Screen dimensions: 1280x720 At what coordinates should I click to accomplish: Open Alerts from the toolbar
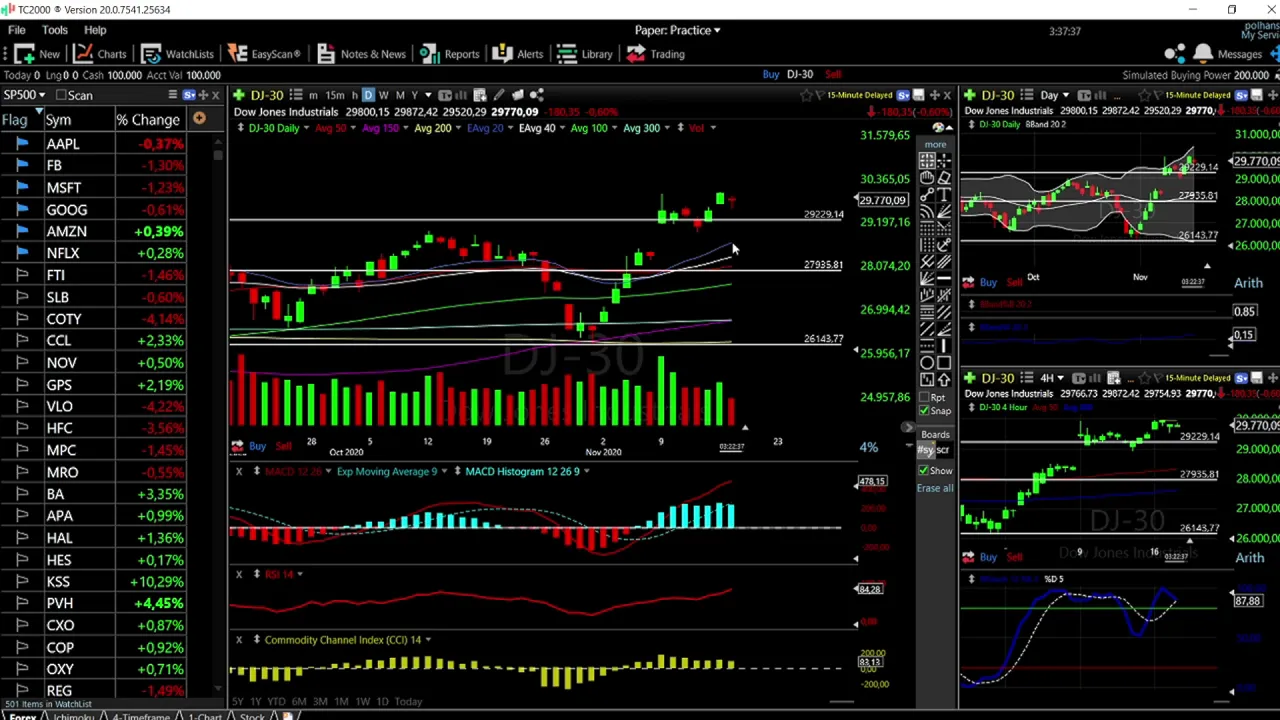518,54
